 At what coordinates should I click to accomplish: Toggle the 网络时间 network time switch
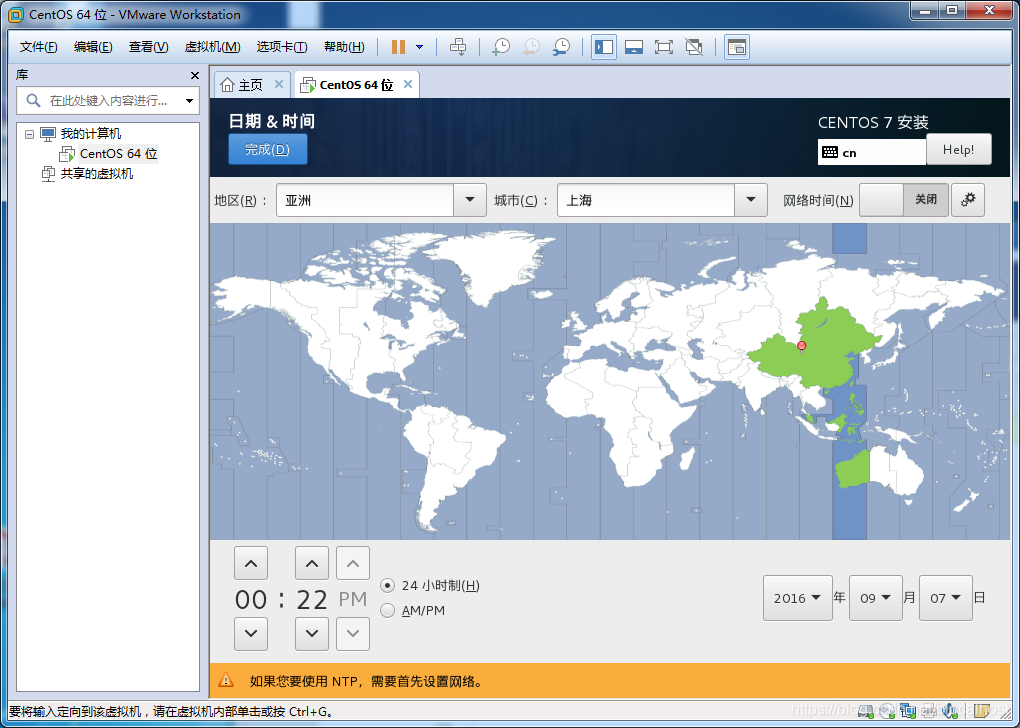coord(904,200)
